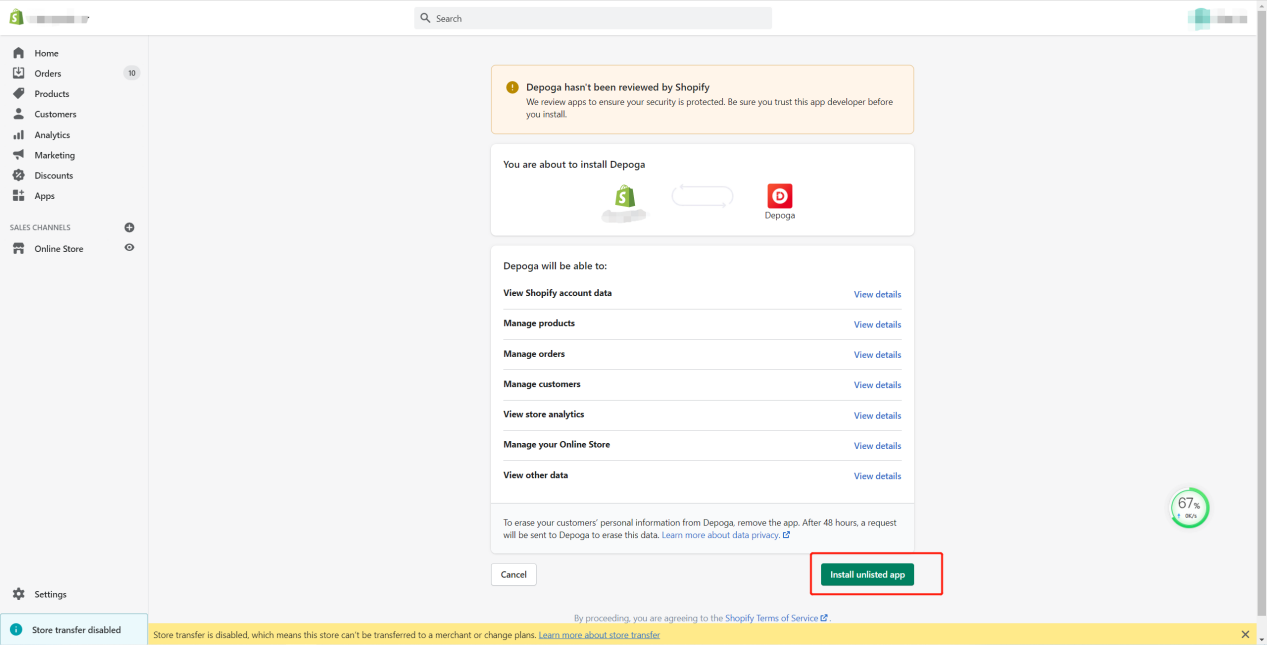Viewport: 1267px width, 645px height.
Task: Click the Home house icon
Action: tap(18, 53)
